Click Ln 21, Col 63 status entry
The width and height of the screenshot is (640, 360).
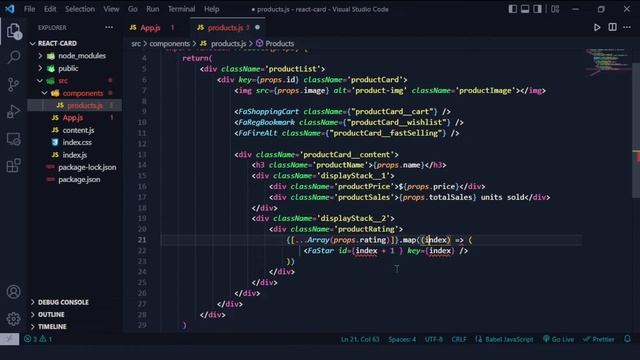coord(360,339)
